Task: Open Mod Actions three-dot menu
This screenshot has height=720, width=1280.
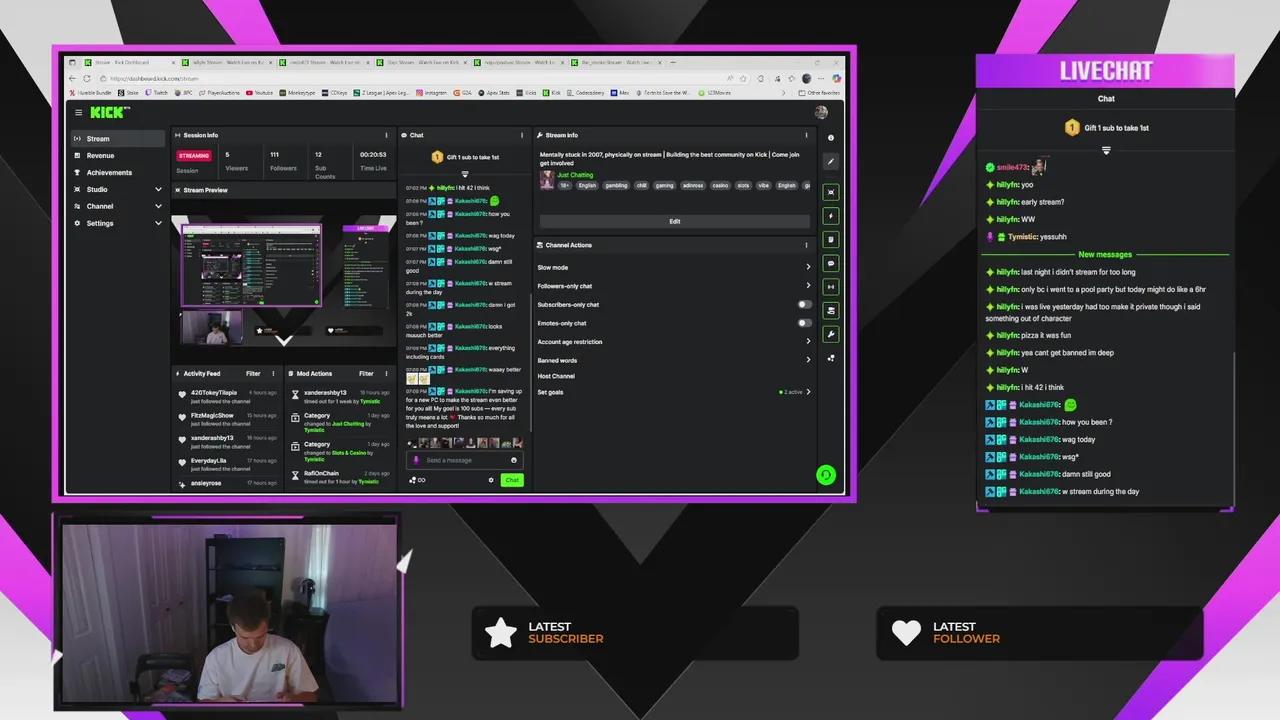Action: (x=386, y=374)
